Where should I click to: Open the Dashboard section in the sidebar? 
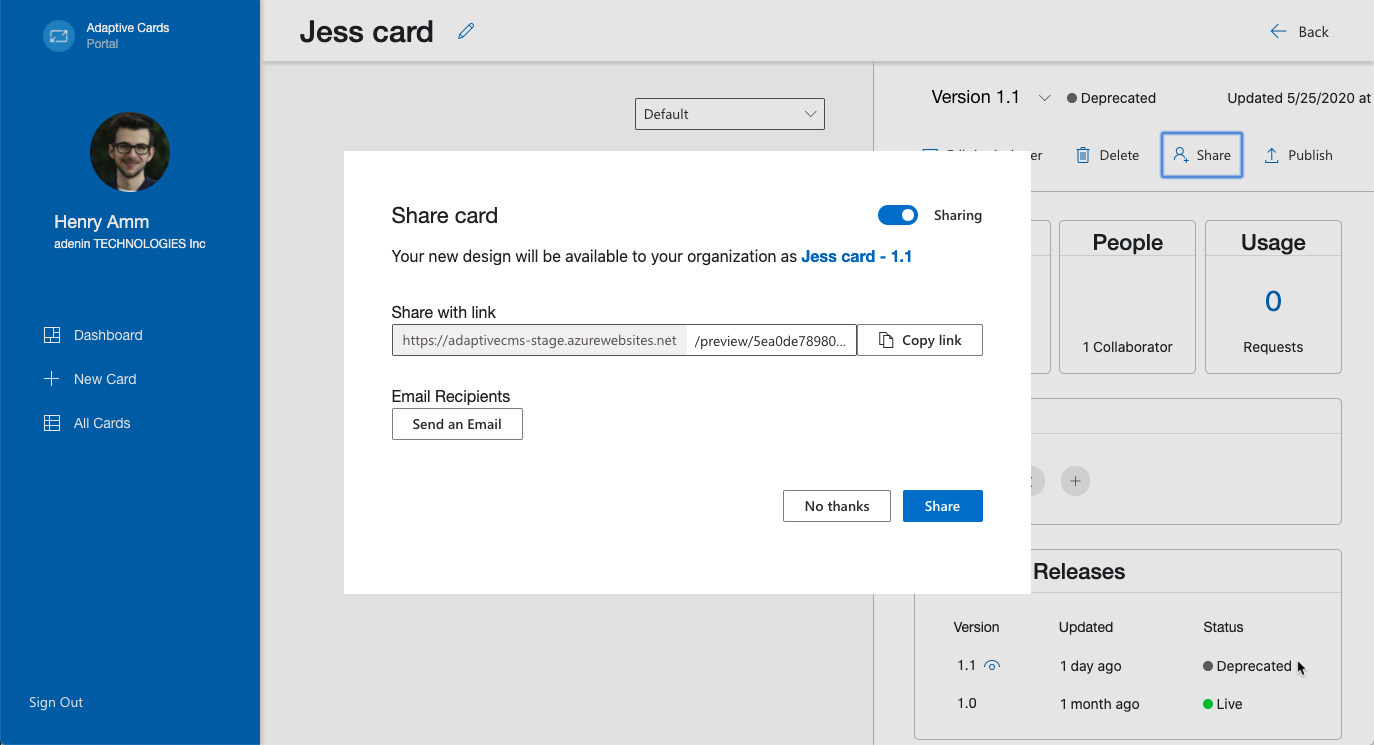click(108, 335)
